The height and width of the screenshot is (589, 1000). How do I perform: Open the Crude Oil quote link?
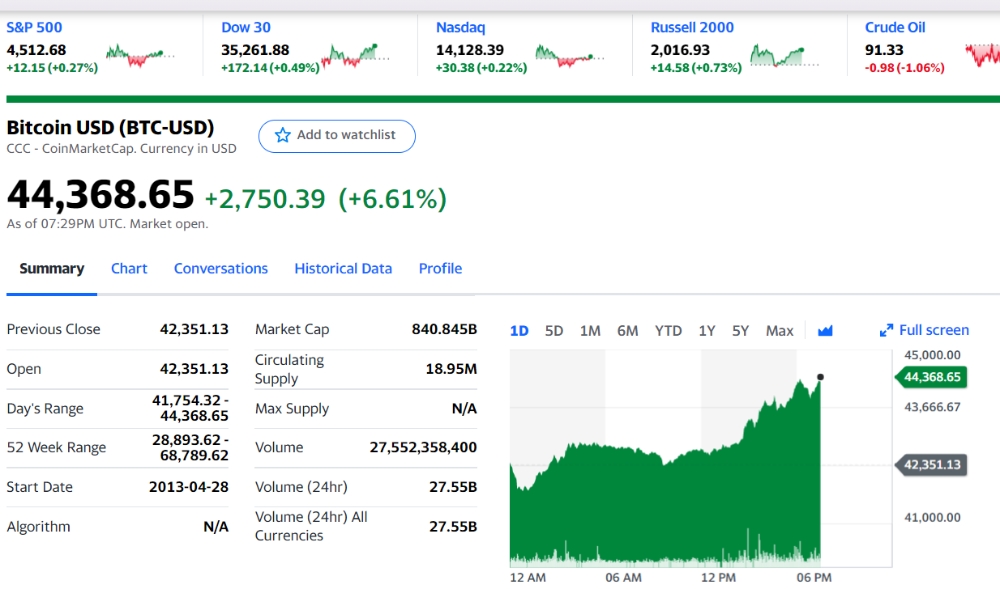click(x=895, y=27)
